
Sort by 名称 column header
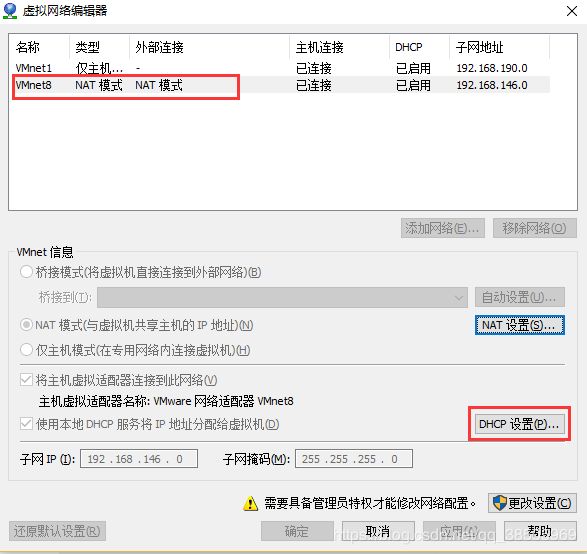coord(39,47)
